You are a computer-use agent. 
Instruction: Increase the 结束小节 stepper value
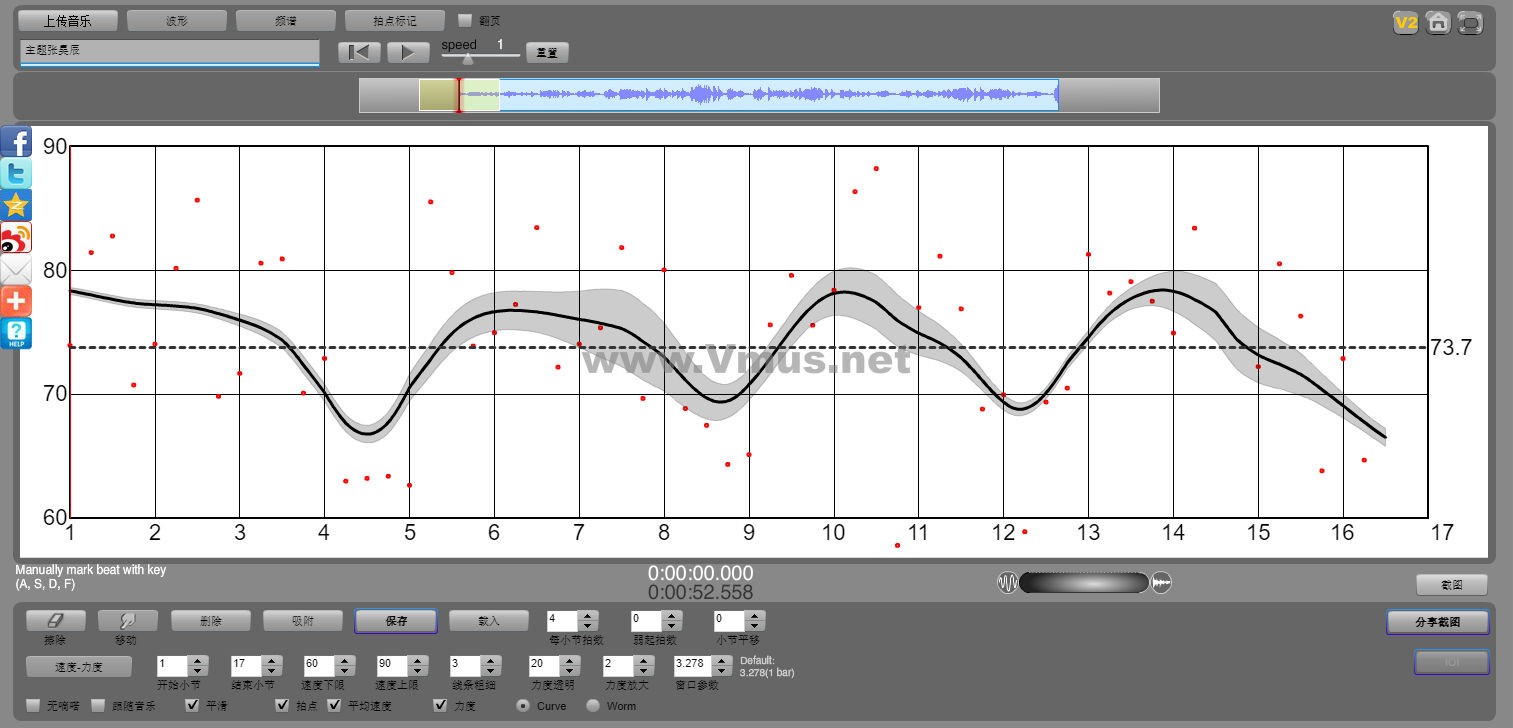[x=270, y=660]
